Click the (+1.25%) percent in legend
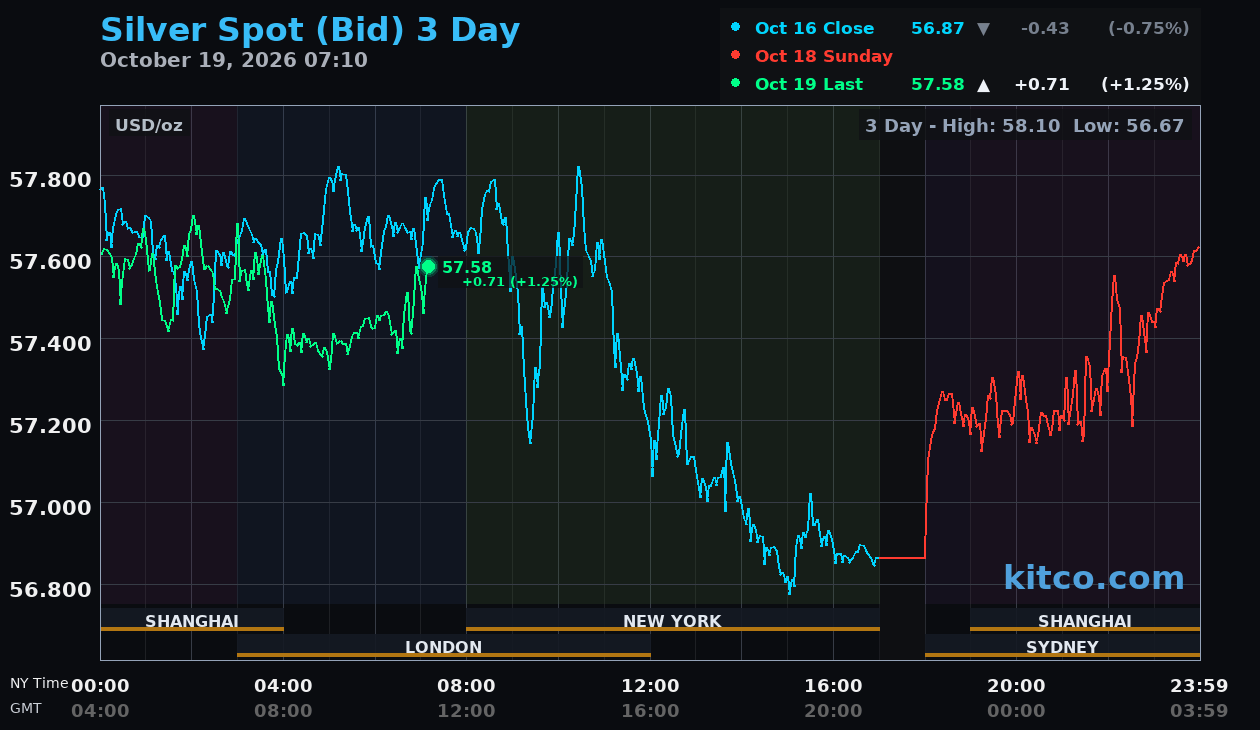 click(x=1145, y=84)
